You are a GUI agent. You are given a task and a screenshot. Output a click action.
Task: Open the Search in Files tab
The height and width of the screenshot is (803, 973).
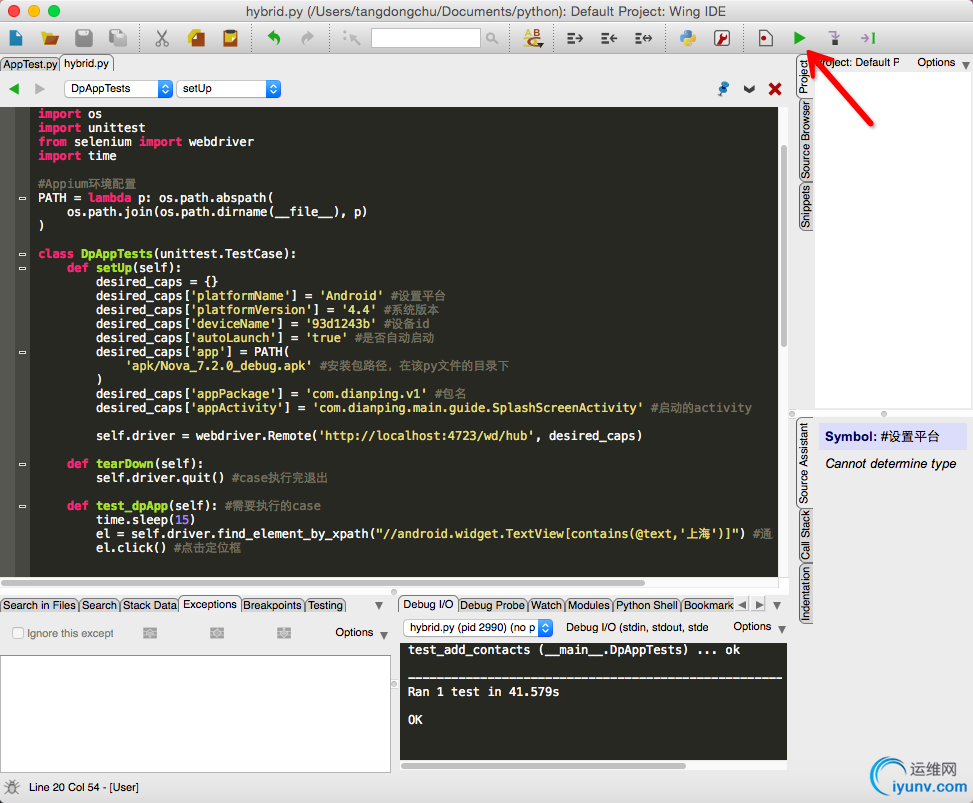[x=39, y=605]
